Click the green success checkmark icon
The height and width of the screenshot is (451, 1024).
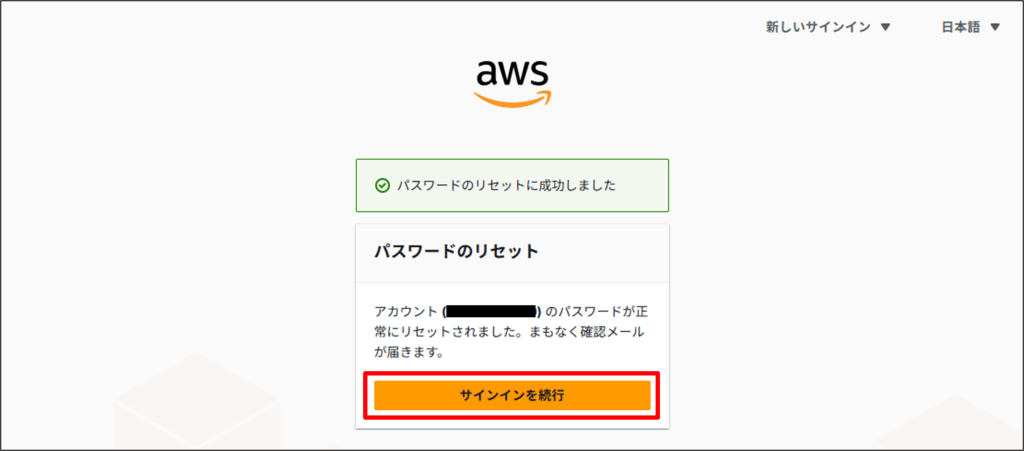pyautogui.click(x=382, y=185)
